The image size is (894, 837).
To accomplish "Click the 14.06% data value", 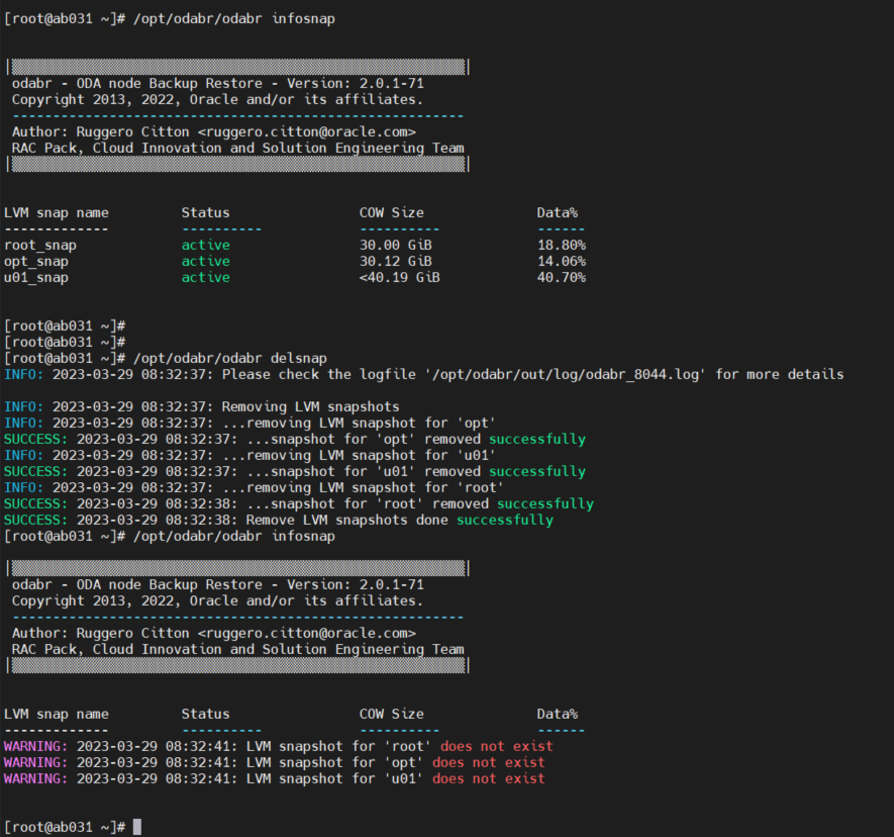I will 561,261.
